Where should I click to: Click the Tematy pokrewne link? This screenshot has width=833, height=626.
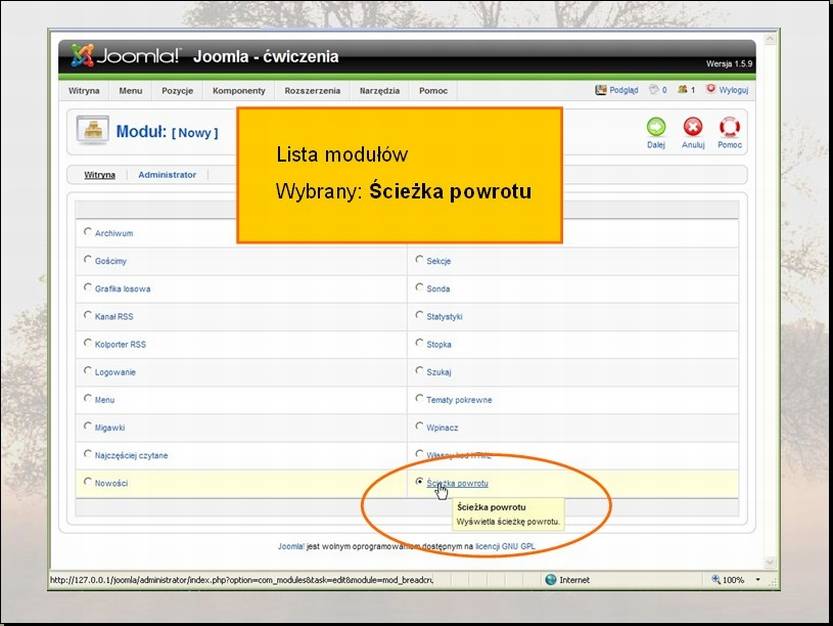click(459, 400)
